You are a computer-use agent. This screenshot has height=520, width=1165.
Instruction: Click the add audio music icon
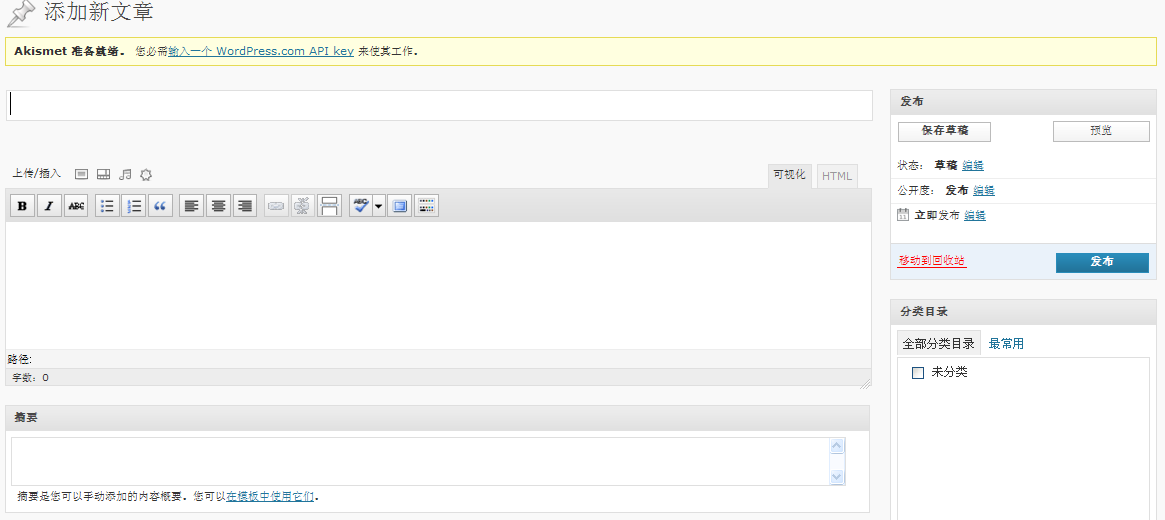(125, 174)
